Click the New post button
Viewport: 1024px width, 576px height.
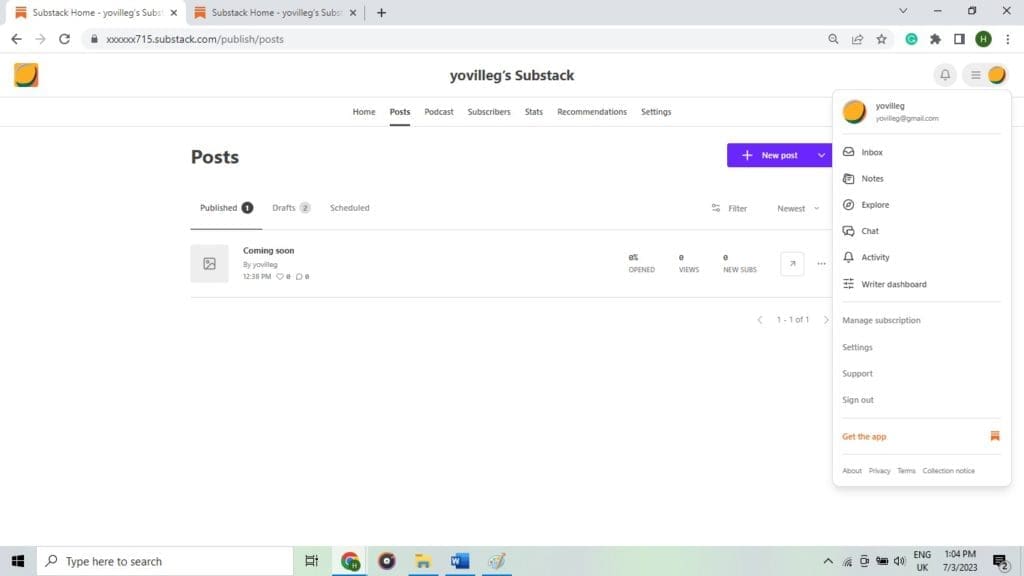coord(769,155)
